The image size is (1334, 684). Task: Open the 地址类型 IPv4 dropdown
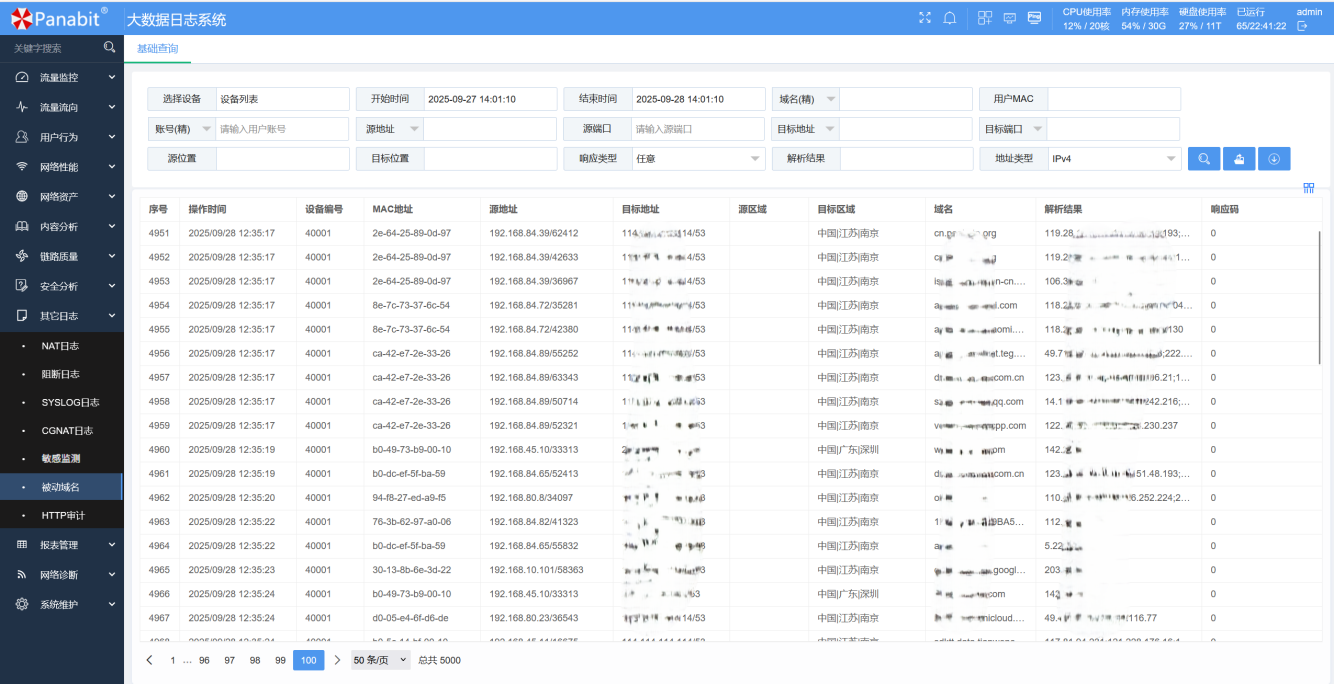tap(1114, 158)
